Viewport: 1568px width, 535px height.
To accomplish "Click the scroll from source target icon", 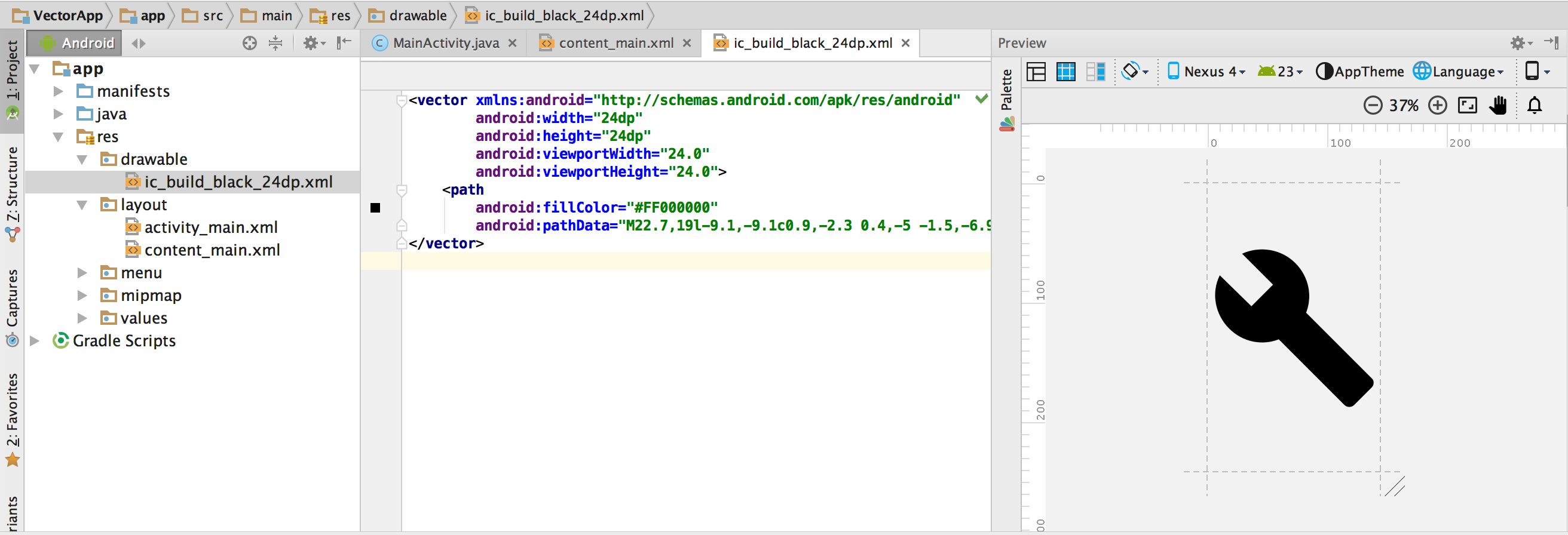I will point(250,43).
